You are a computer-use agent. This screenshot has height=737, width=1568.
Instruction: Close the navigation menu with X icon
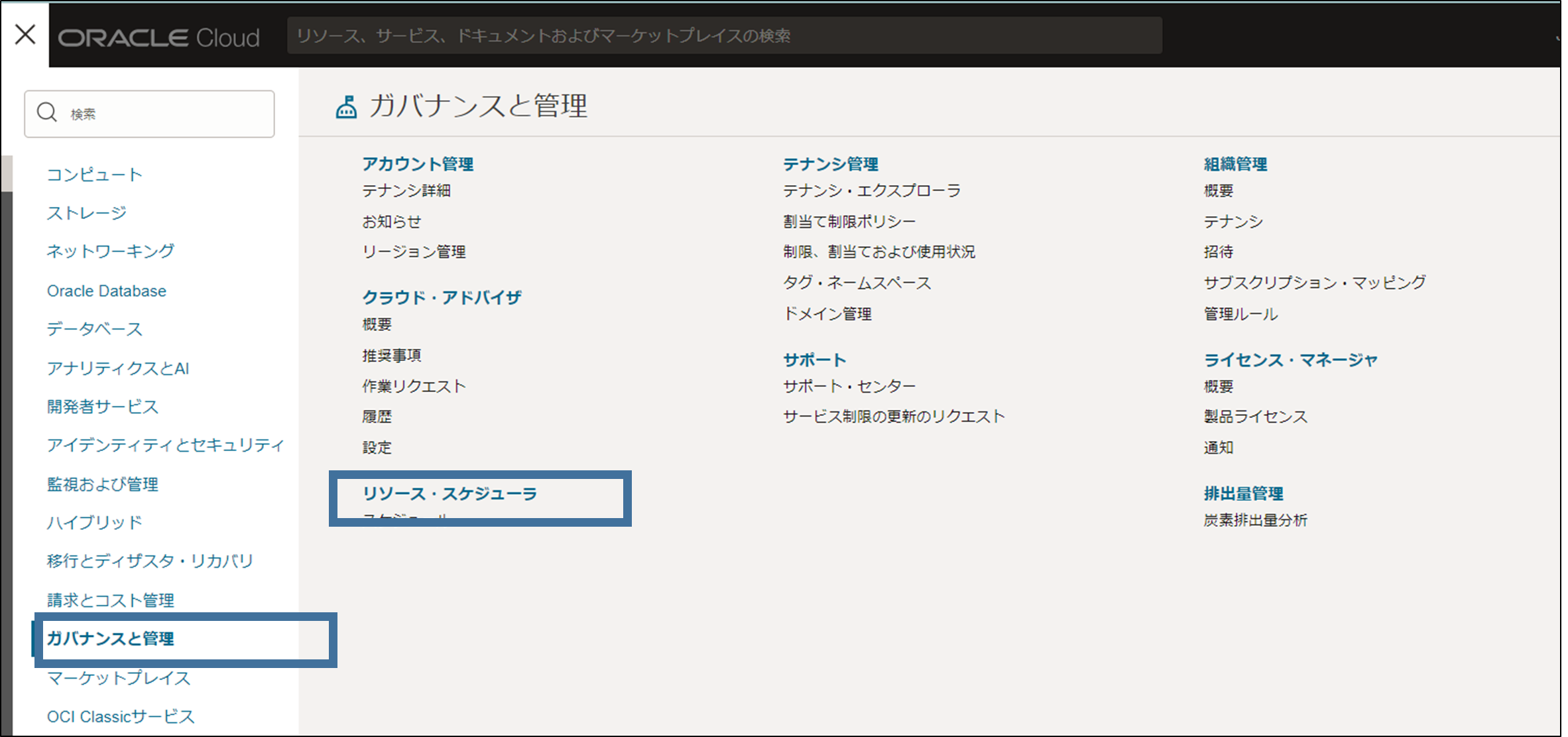[x=25, y=34]
